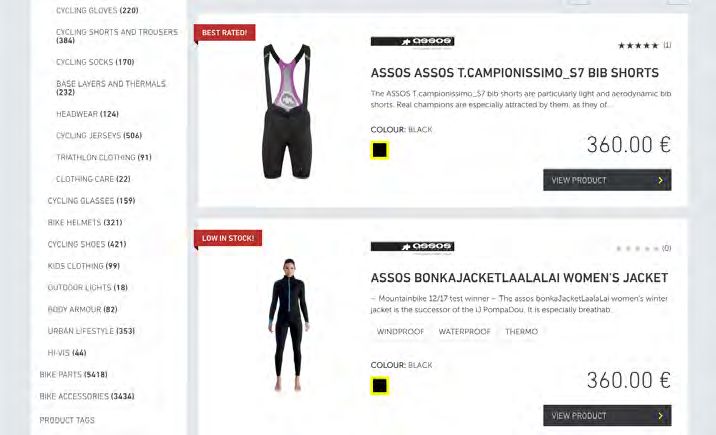Viewport: 716px width, 435px height.
Task: Select black colour swatch for women's jacket
Action: click(379, 386)
